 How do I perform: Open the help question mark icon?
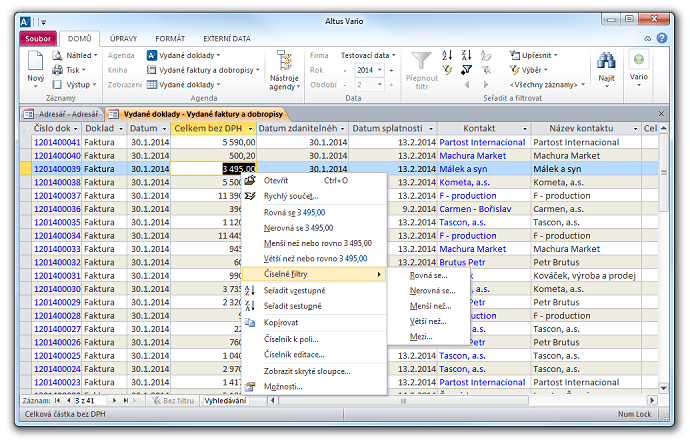(662, 38)
